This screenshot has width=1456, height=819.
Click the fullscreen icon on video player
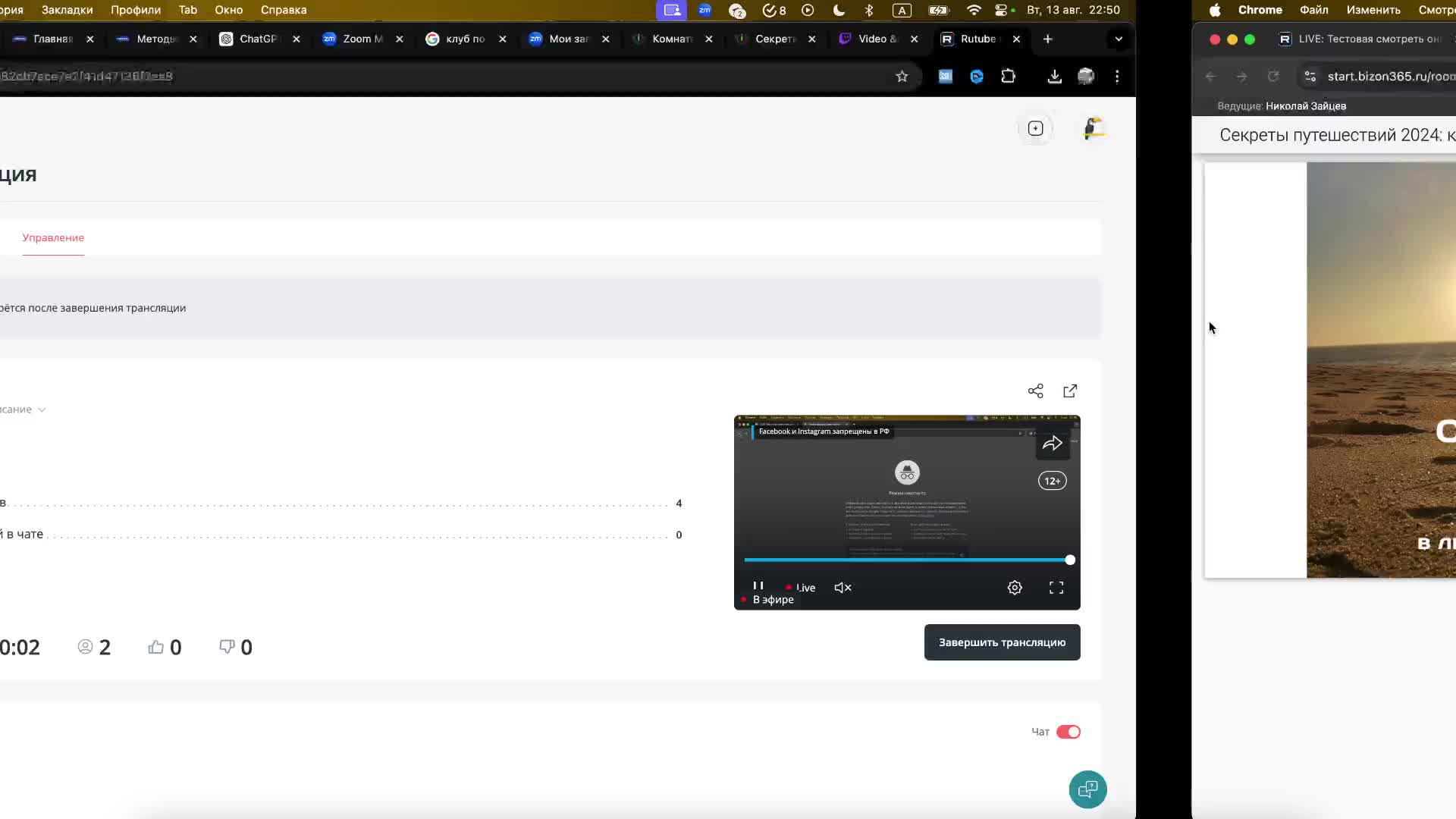tap(1056, 587)
